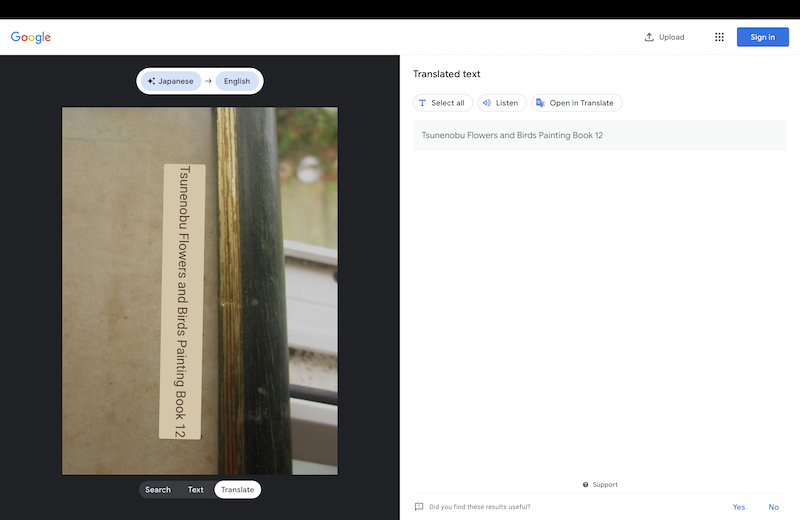Switch to the Text mode tab
This screenshot has height=520, width=800.
pos(196,489)
